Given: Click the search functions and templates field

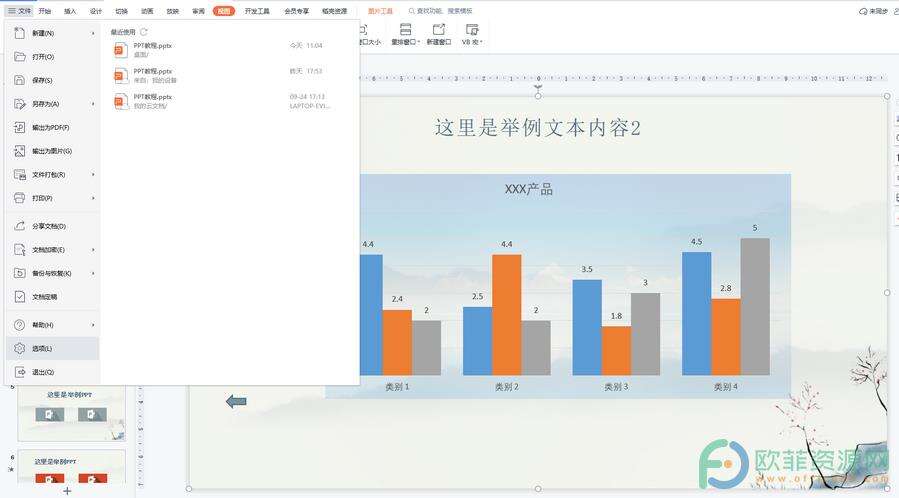Looking at the screenshot, I should (x=440, y=11).
